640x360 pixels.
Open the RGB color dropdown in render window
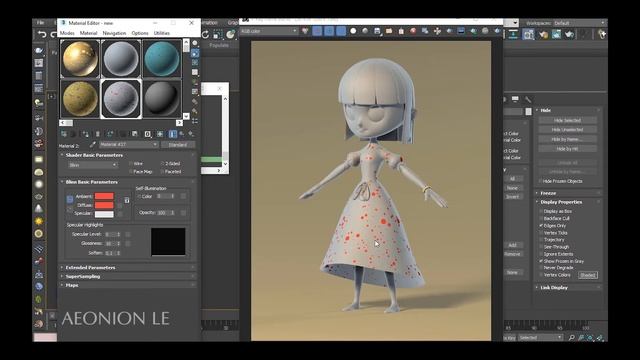(x=269, y=31)
